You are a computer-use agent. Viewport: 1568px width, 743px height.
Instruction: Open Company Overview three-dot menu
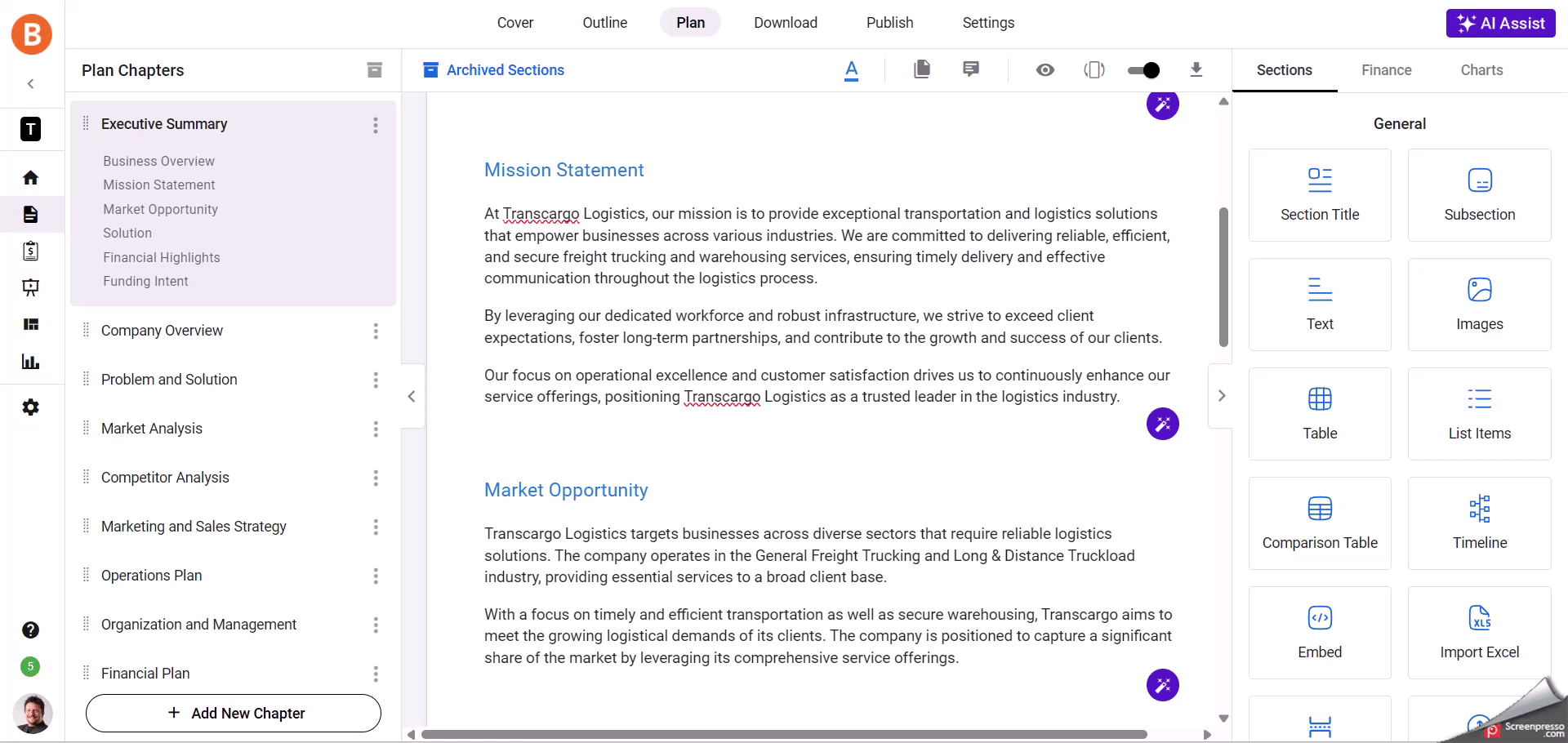coord(376,331)
